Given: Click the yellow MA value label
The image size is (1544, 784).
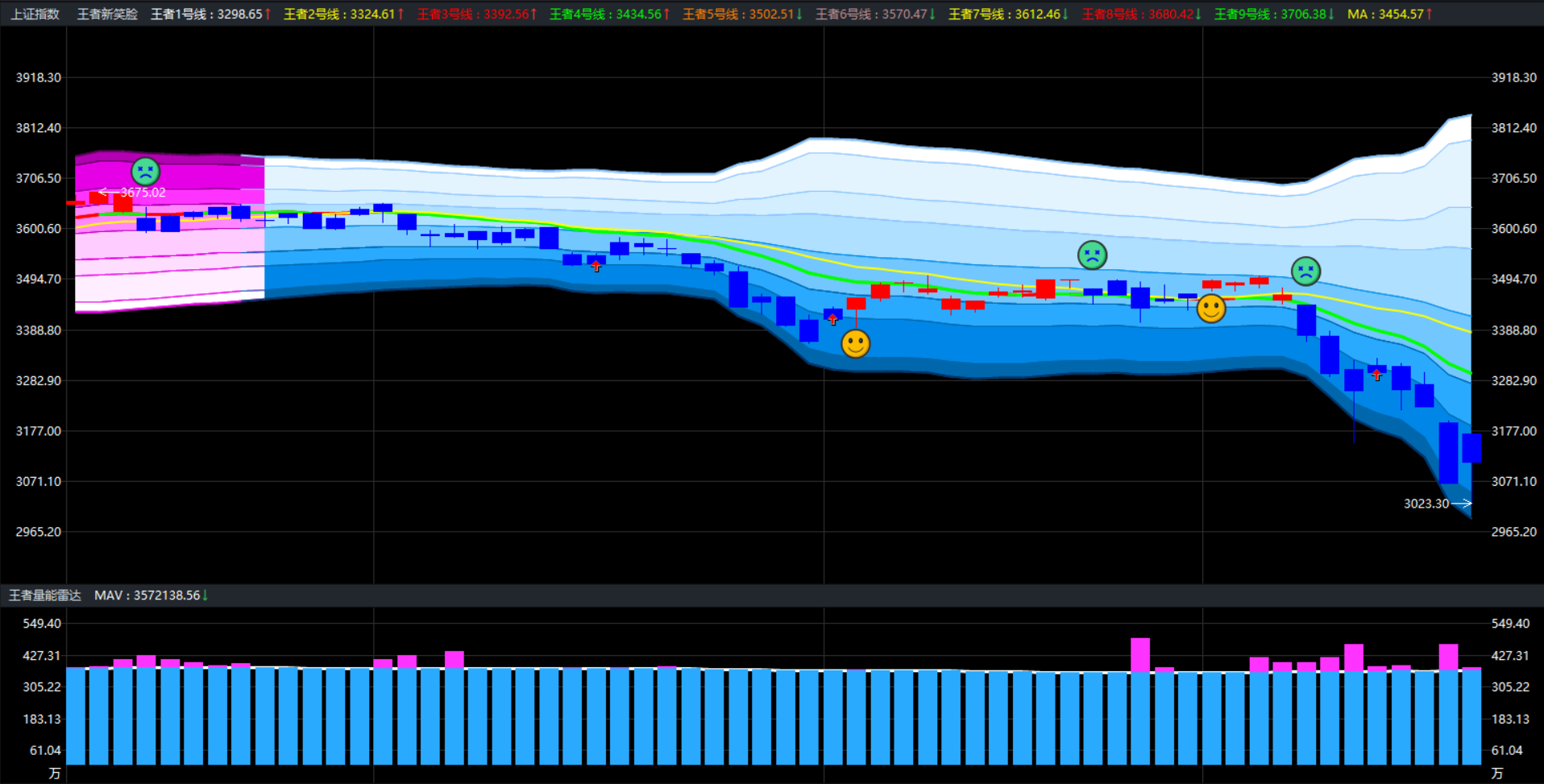Looking at the screenshot, I should (x=1389, y=15).
